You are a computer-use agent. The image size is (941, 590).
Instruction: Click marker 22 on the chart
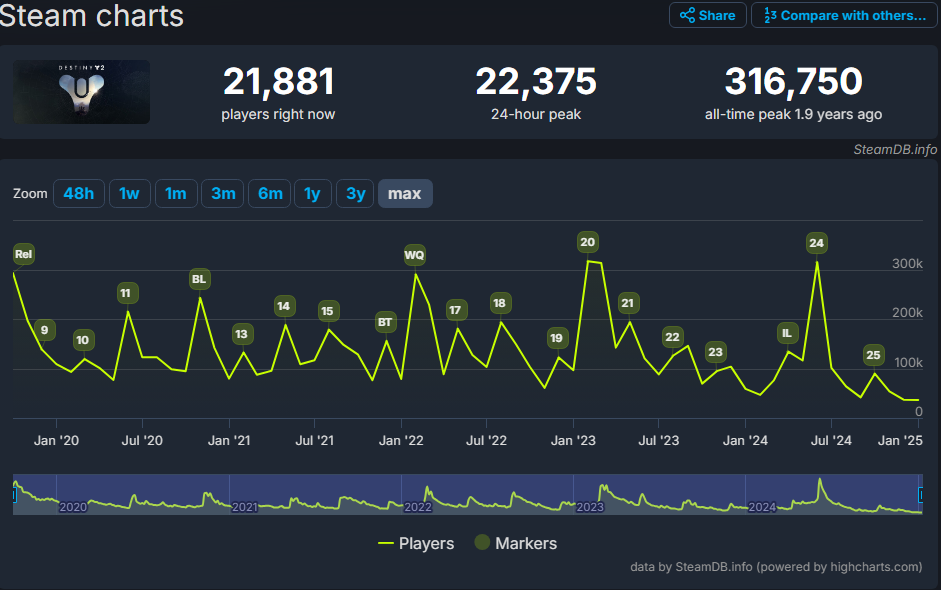tap(673, 337)
